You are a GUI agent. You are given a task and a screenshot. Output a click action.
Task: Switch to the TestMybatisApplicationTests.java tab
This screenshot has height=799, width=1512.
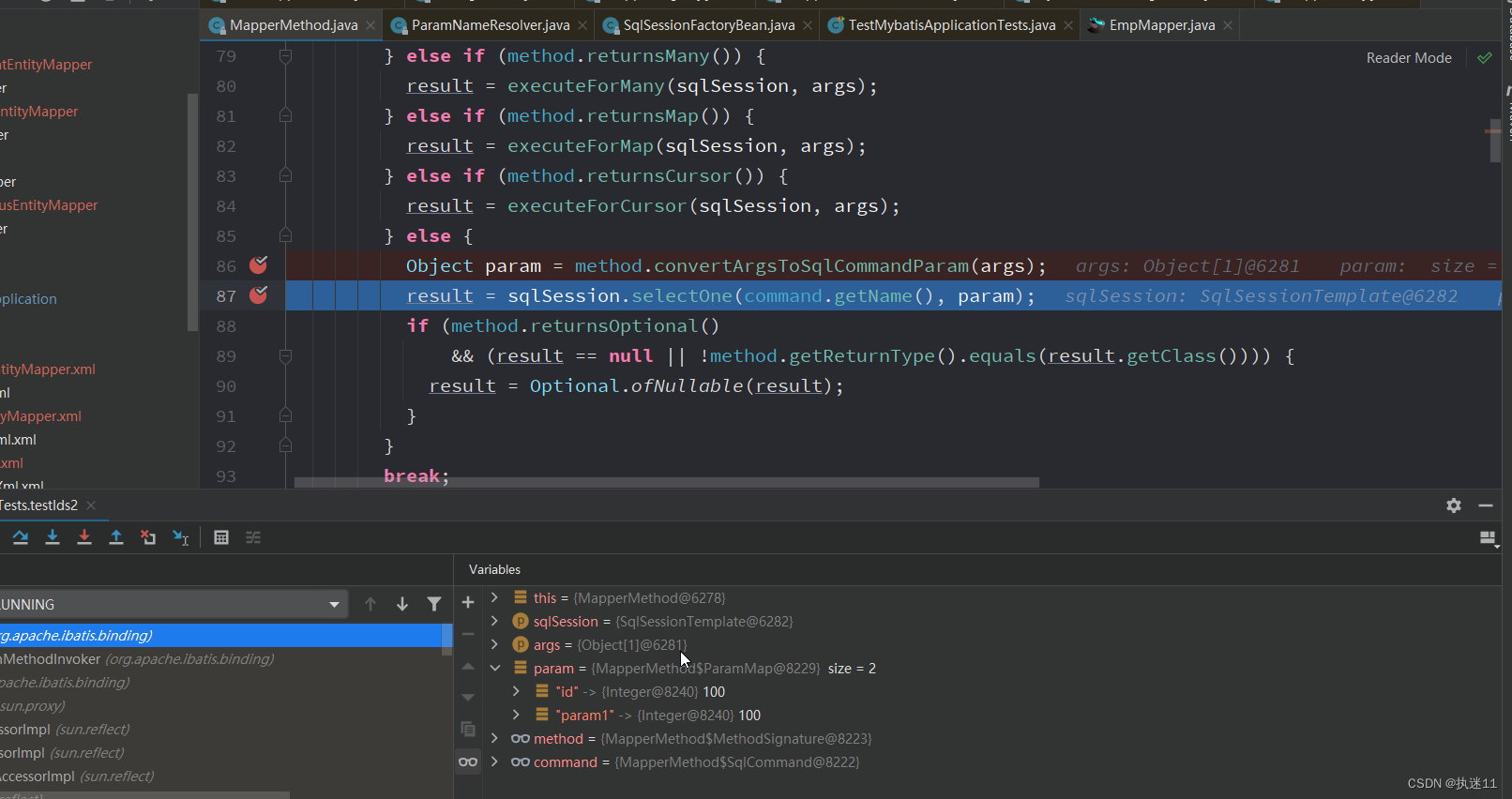point(952,25)
